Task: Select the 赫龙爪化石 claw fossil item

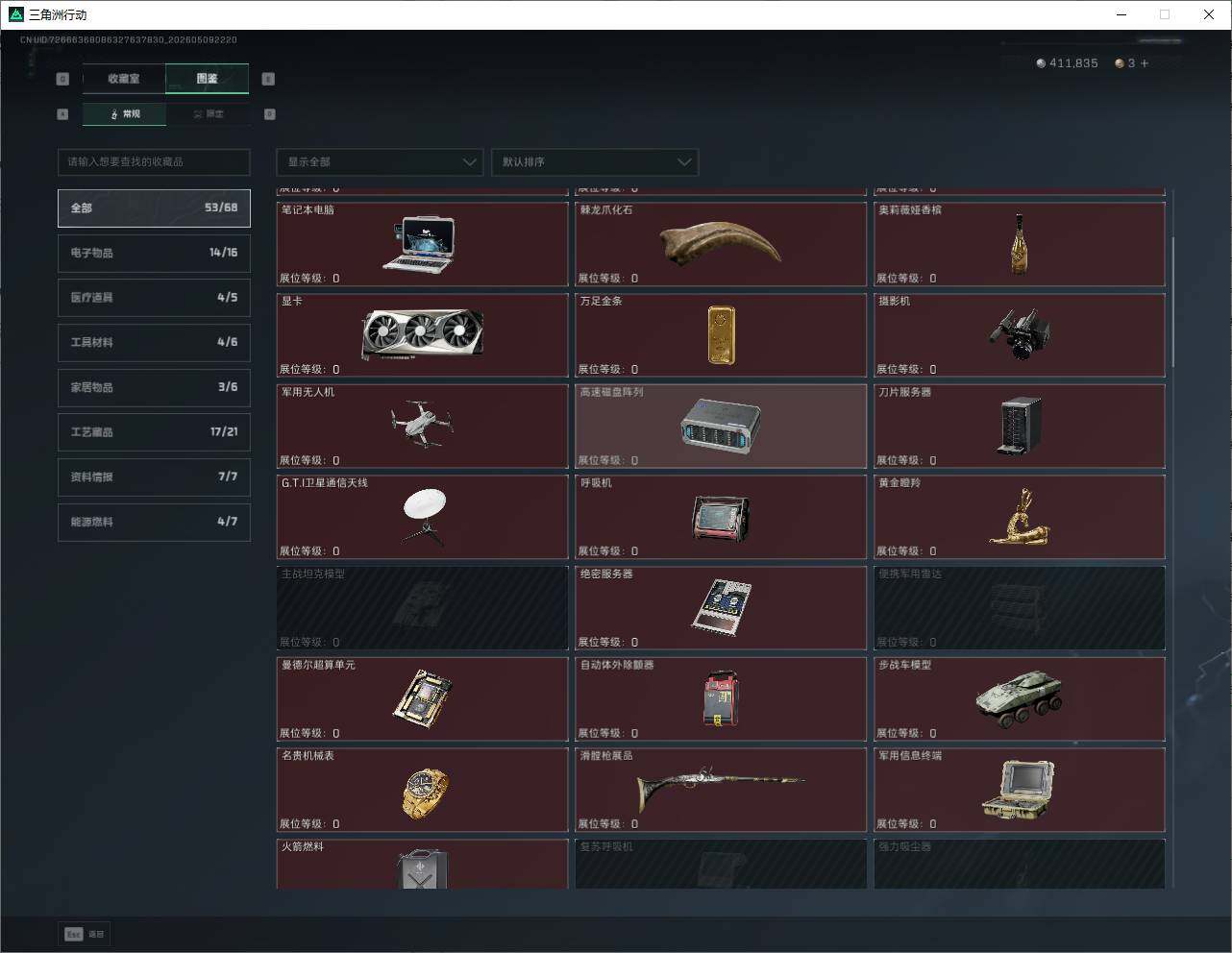Action: click(x=721, y=244)
